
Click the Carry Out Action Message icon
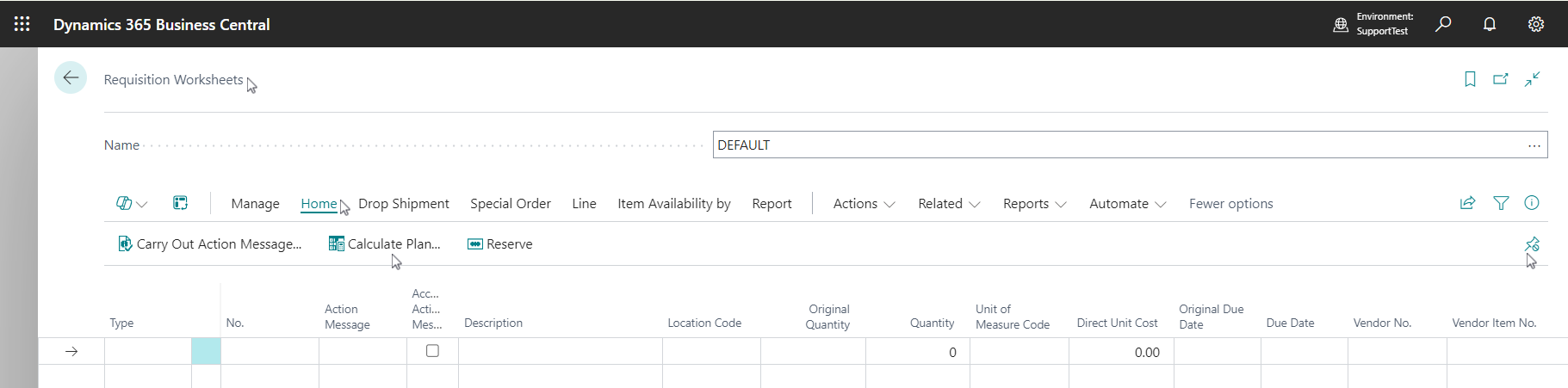[125, 244]
